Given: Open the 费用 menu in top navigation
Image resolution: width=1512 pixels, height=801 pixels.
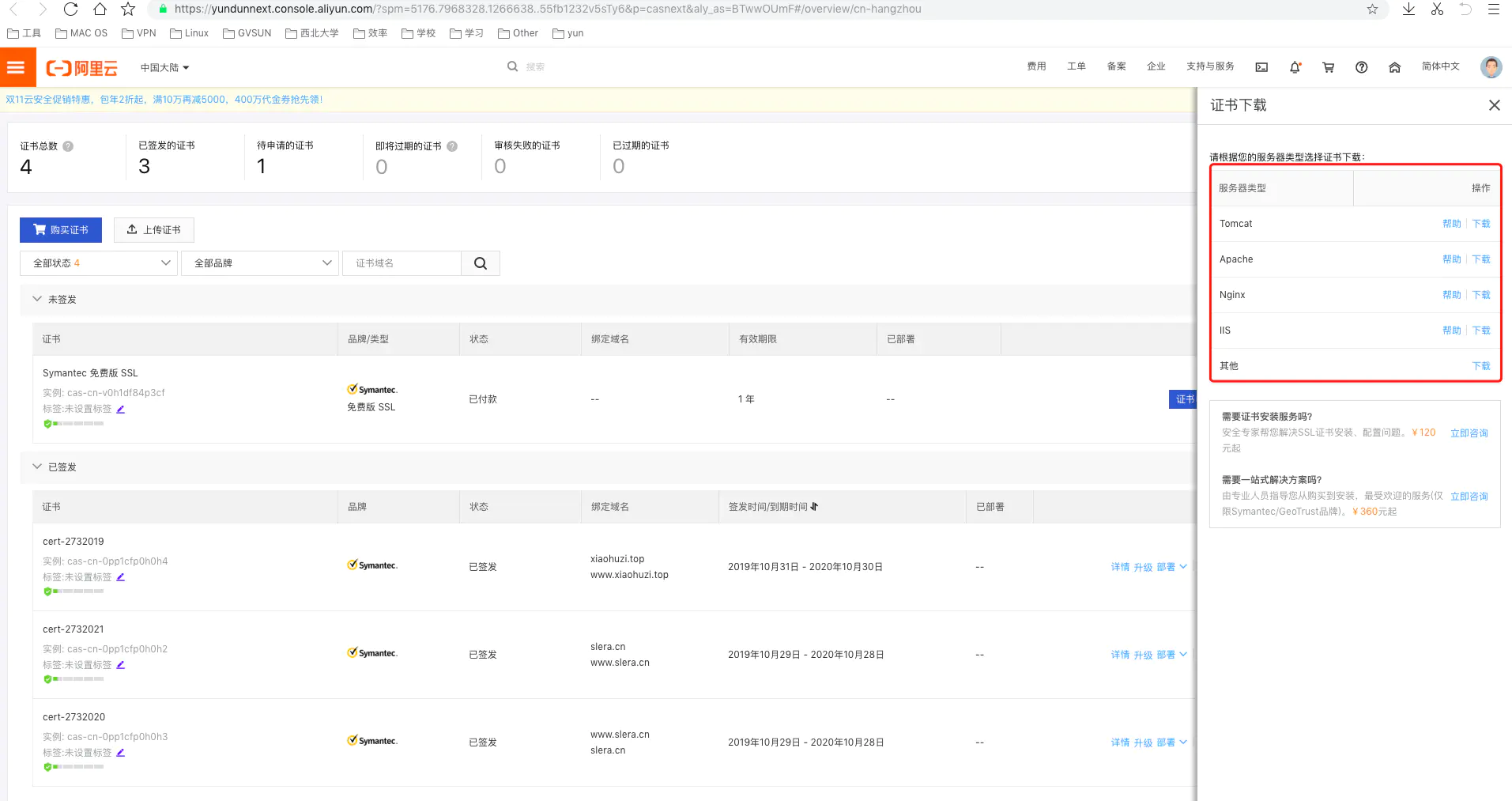Looking at the screenshot, I should [1036, 66].
